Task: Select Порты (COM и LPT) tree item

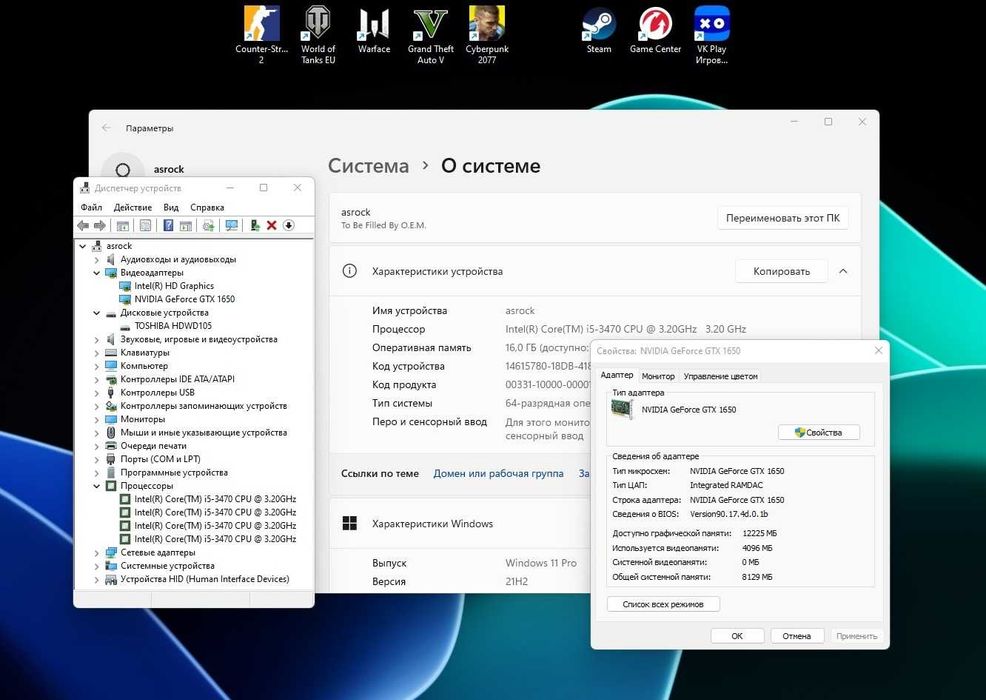Action: (160, 459)
